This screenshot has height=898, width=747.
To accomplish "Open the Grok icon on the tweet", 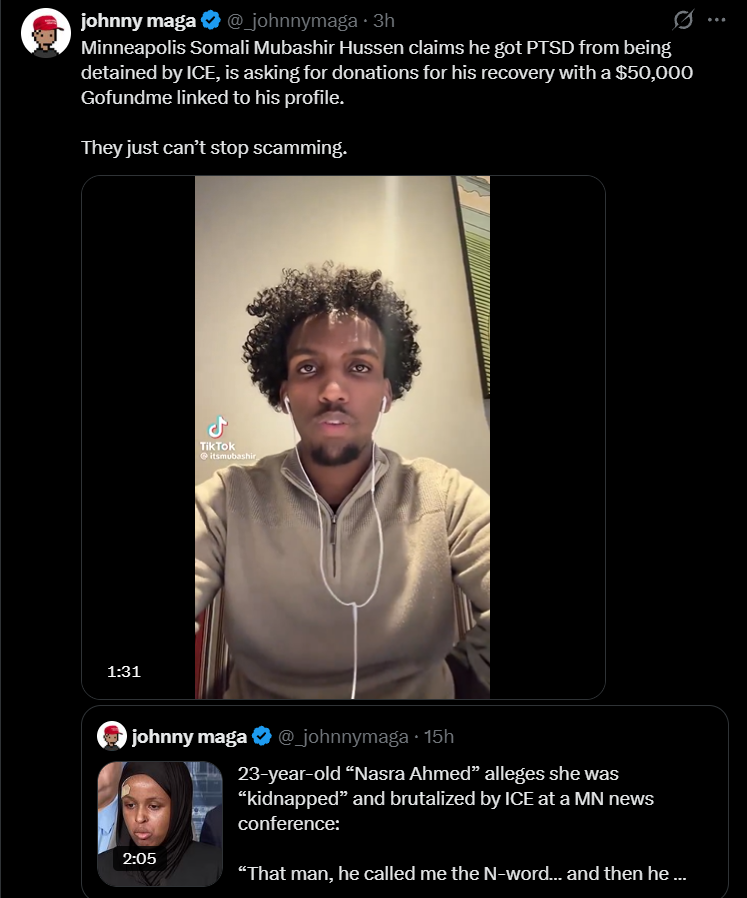I will point(683,20).
